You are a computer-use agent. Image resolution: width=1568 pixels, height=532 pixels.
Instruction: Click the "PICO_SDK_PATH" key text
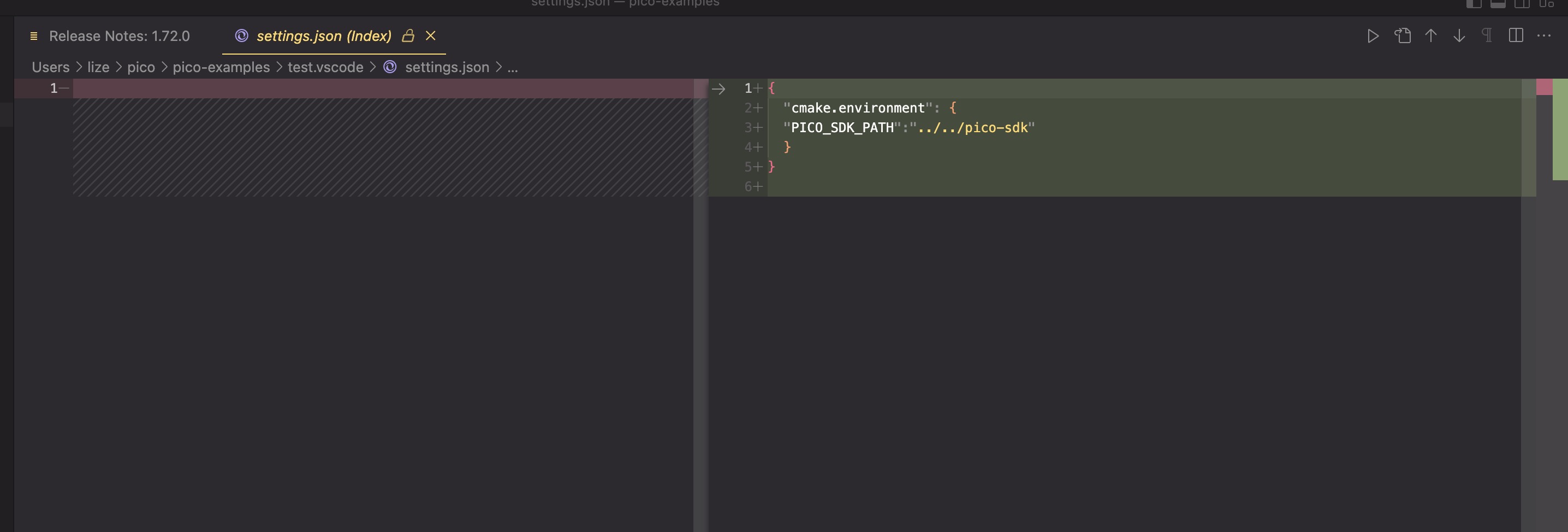842,128
